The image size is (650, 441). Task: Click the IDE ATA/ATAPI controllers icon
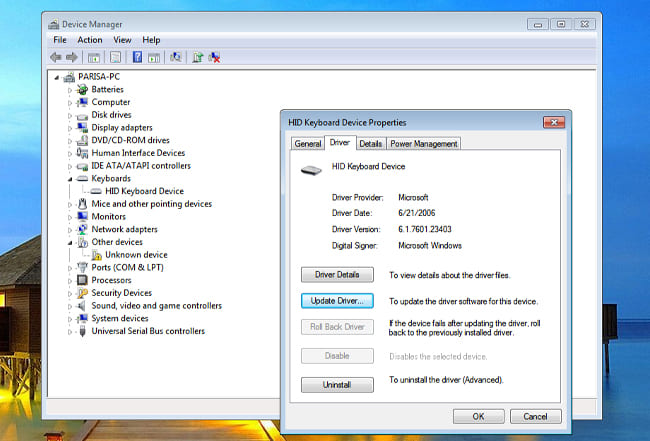pos(82,166)
